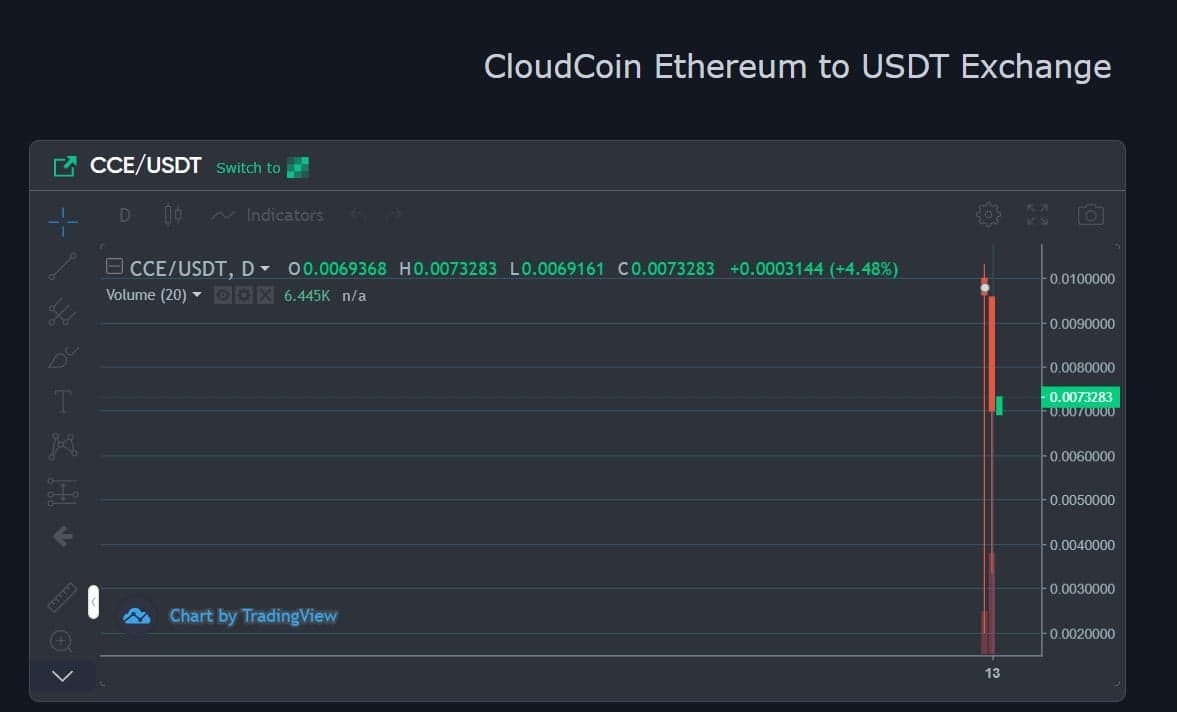Image resolution: width=1177 pixels, height=712 pixels.
Task: Collapse the drawing toolbar with the bottom chevron
Action: tap(62, 676)
